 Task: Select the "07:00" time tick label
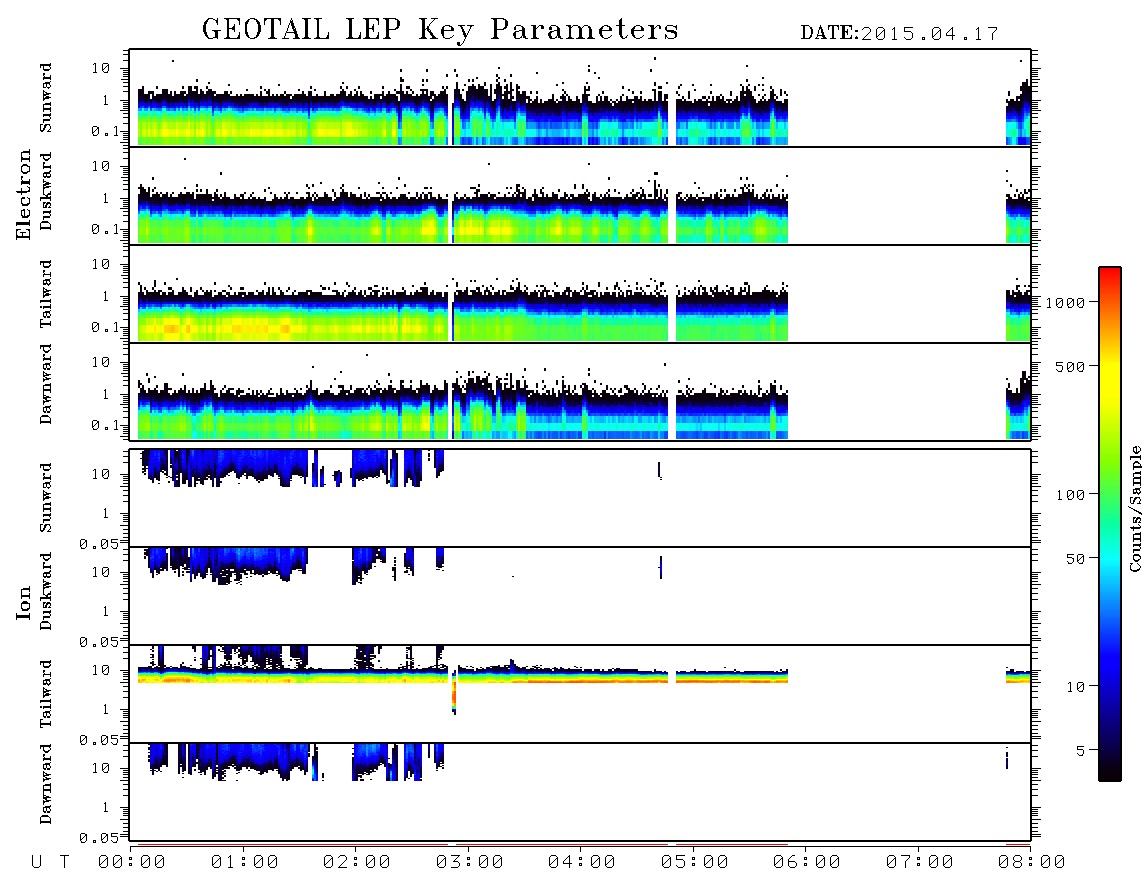click(x=919, y=863)
